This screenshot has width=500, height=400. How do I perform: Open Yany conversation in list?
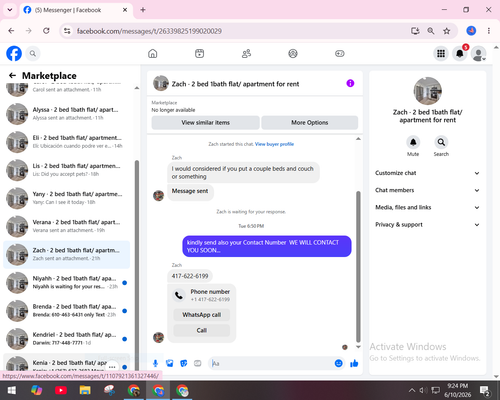pos(67,198)
